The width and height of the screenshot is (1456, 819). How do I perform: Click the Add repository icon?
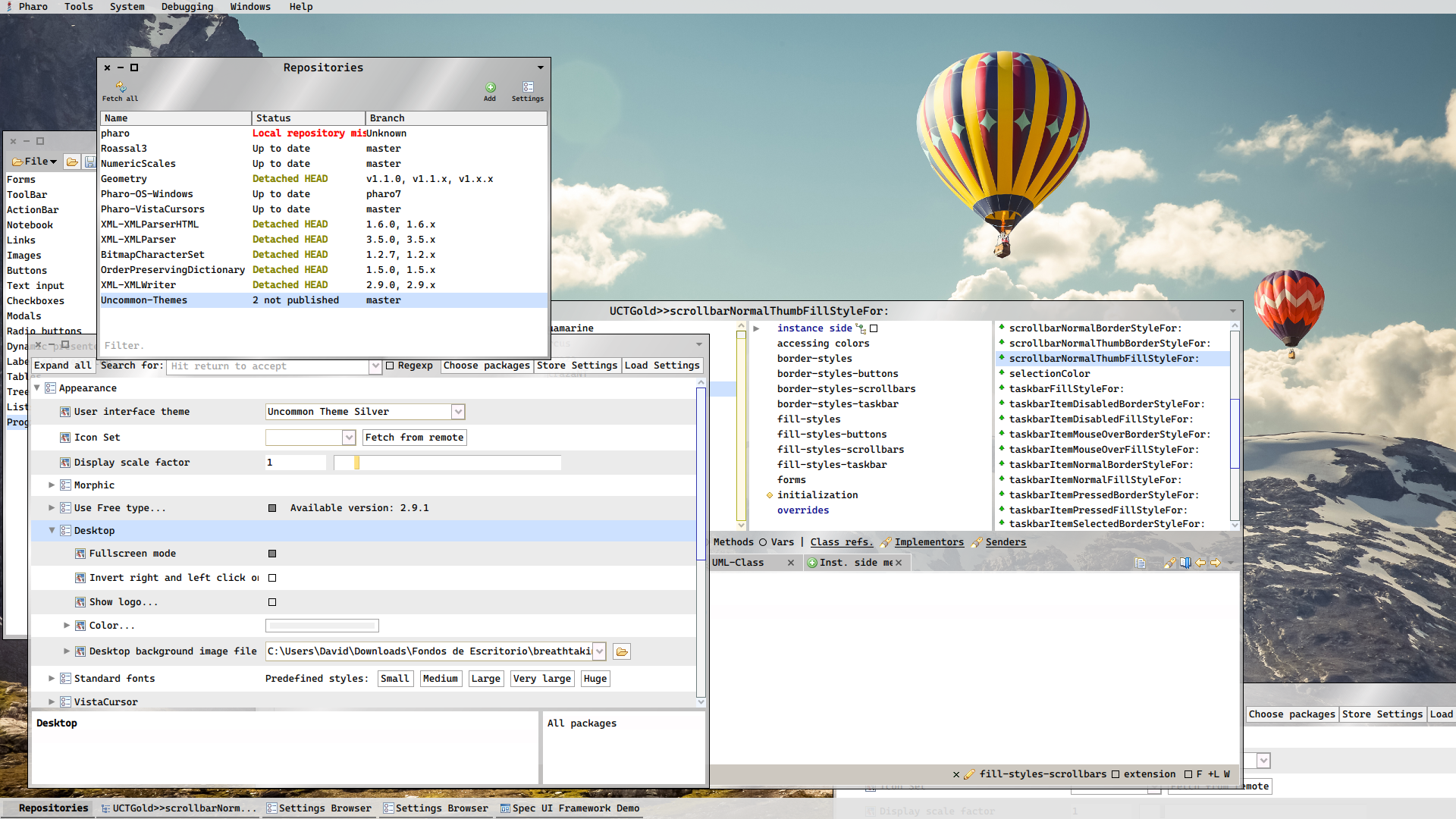[x=490, y=88]
